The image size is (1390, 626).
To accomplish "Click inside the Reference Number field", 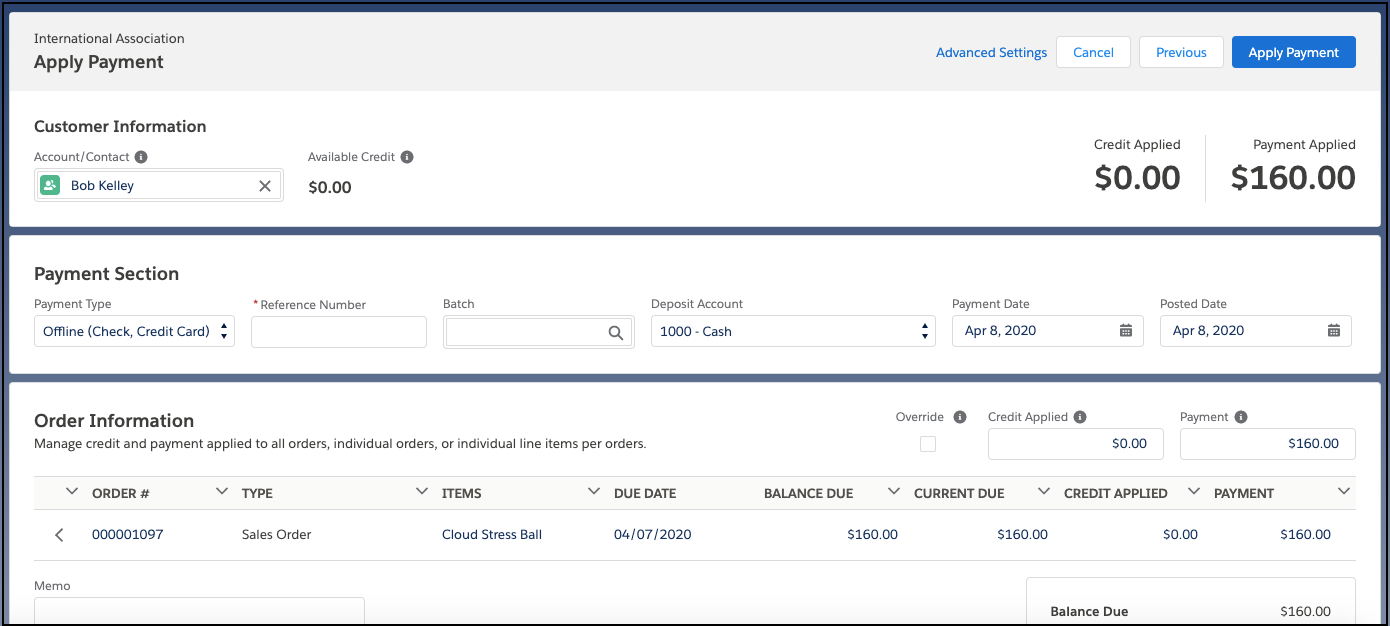I will (338, 331).
